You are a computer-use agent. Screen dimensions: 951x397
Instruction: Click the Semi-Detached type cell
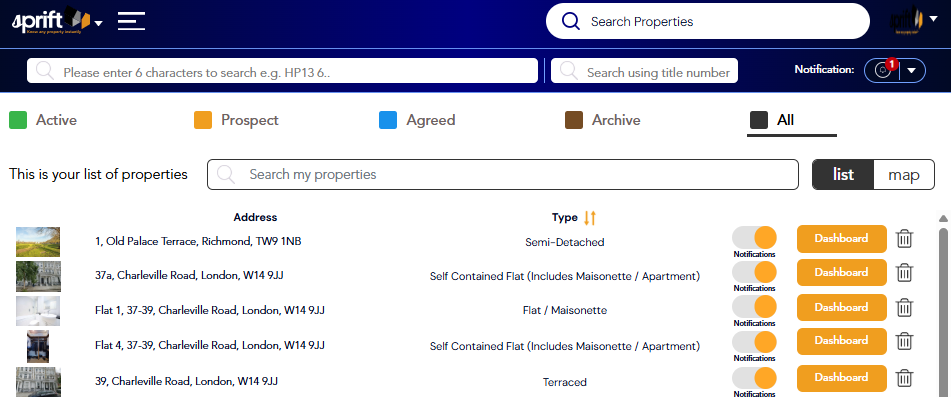tap(565, 242)
